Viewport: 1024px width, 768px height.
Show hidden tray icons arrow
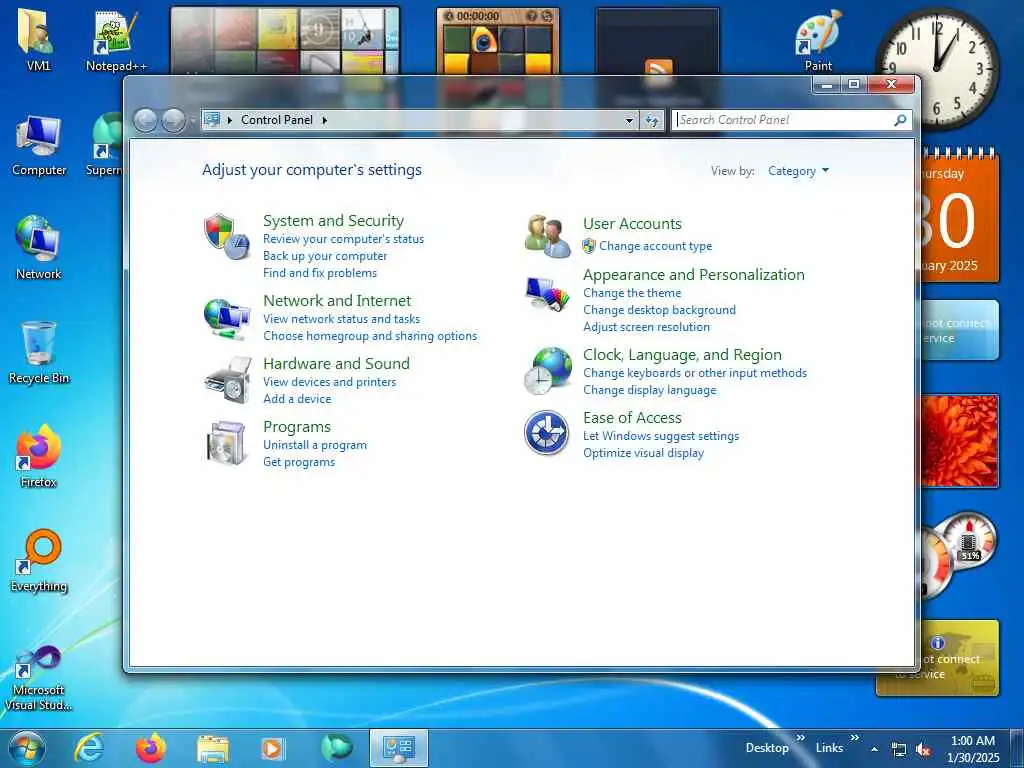pos(874,750)
